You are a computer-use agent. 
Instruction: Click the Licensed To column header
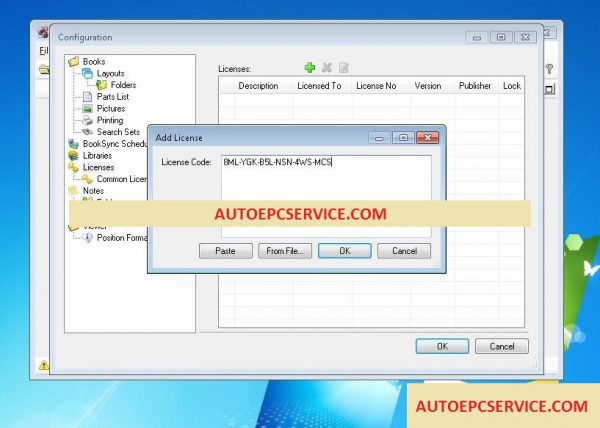[x=319, y=86]
